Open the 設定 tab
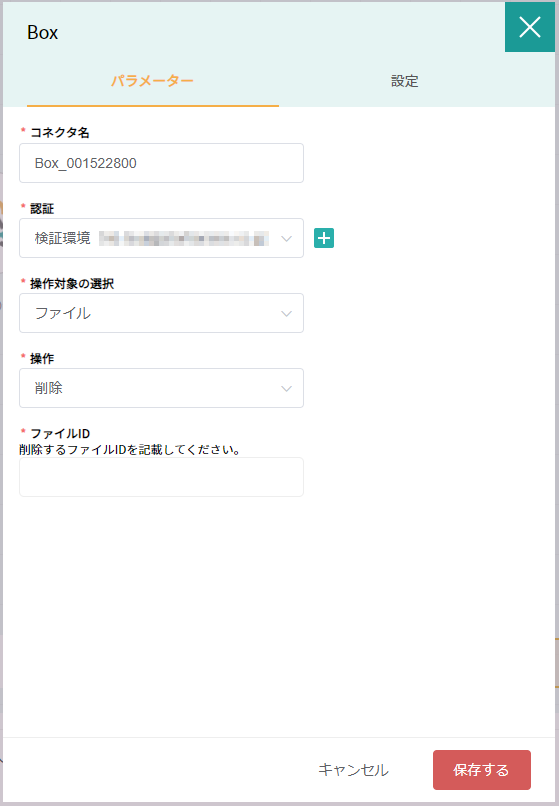The height and width of the screenshot is (806, 559). [405, 81]
